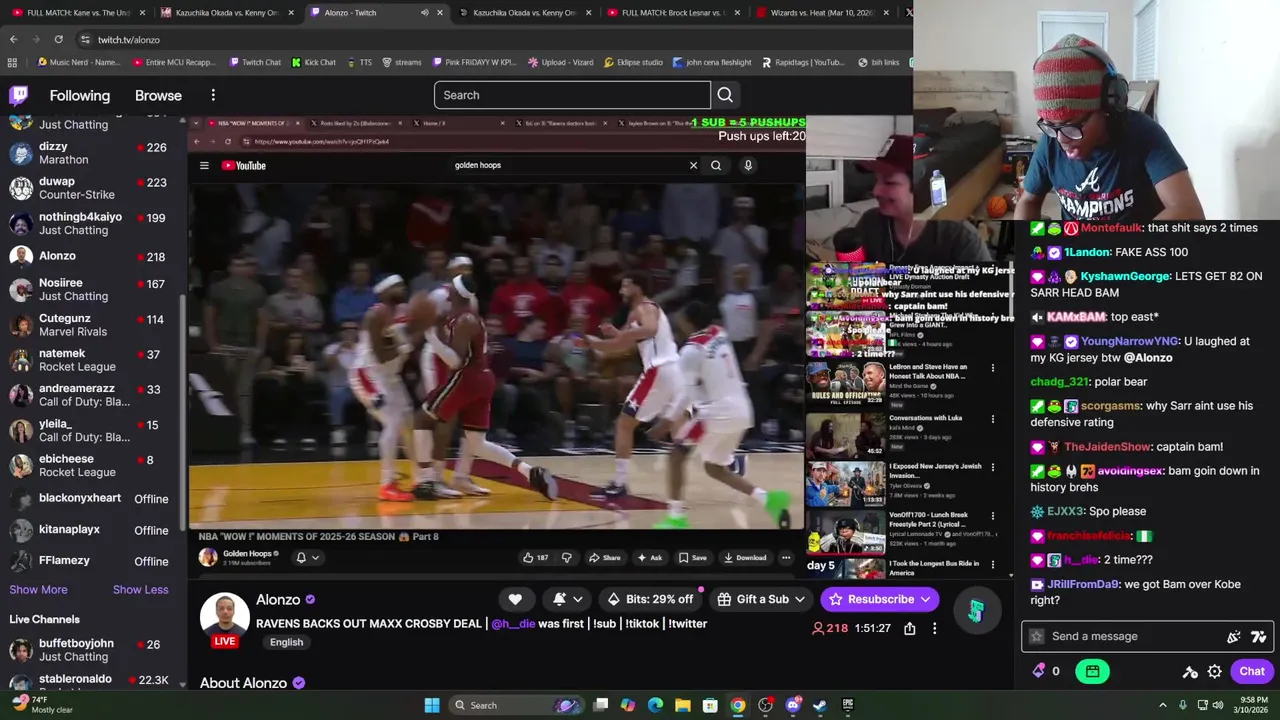Open the YouTube hamburger menu in stream
This screenshot has height=720, width=1280.
(x=204, y=165)
